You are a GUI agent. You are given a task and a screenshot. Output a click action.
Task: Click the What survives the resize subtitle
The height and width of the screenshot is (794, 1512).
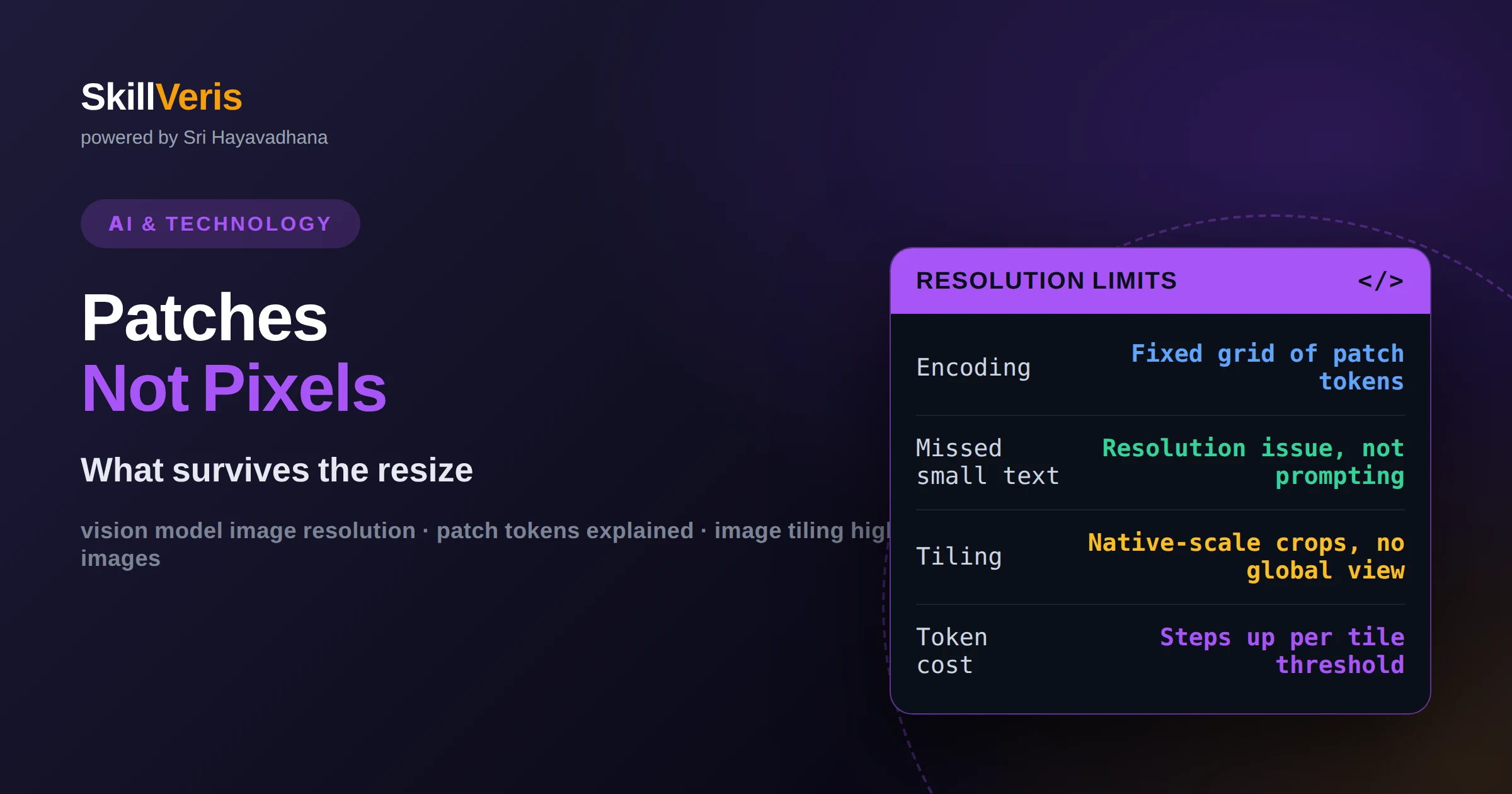pos(277,470)
